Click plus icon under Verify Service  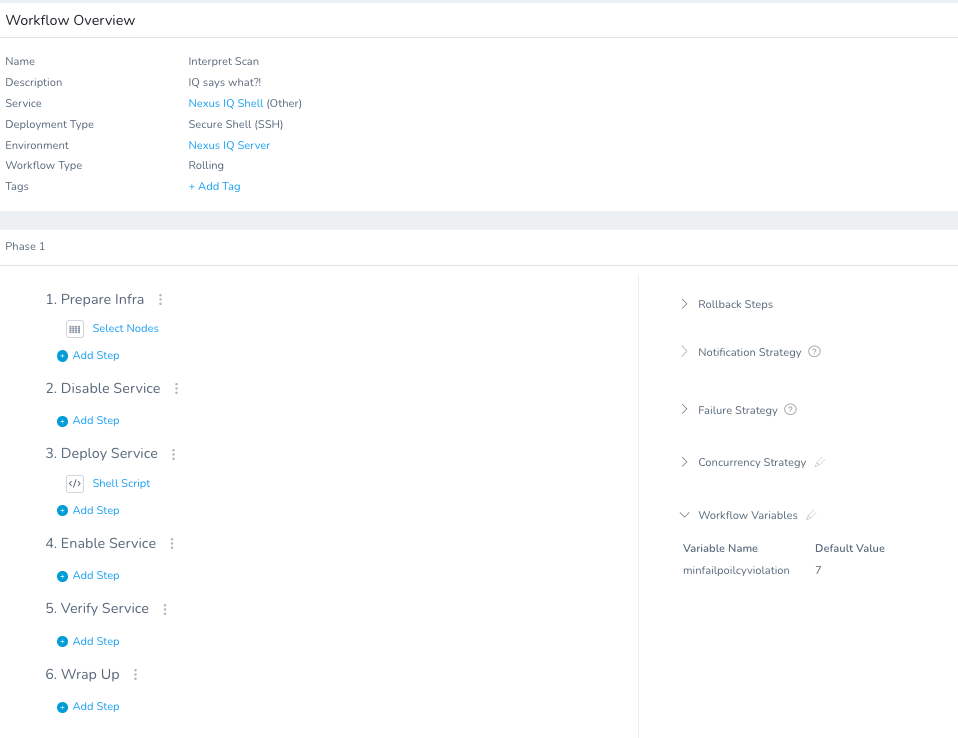[x=62, y=641]
